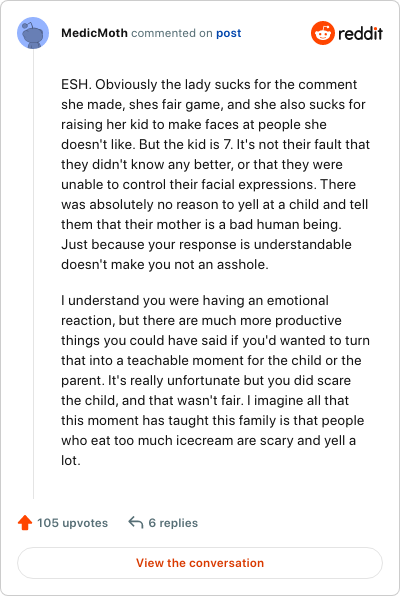Click the paragraph beginning 'I understand you'
The width and height of the screenshot is (400, 596).
(x=215, y=380)
